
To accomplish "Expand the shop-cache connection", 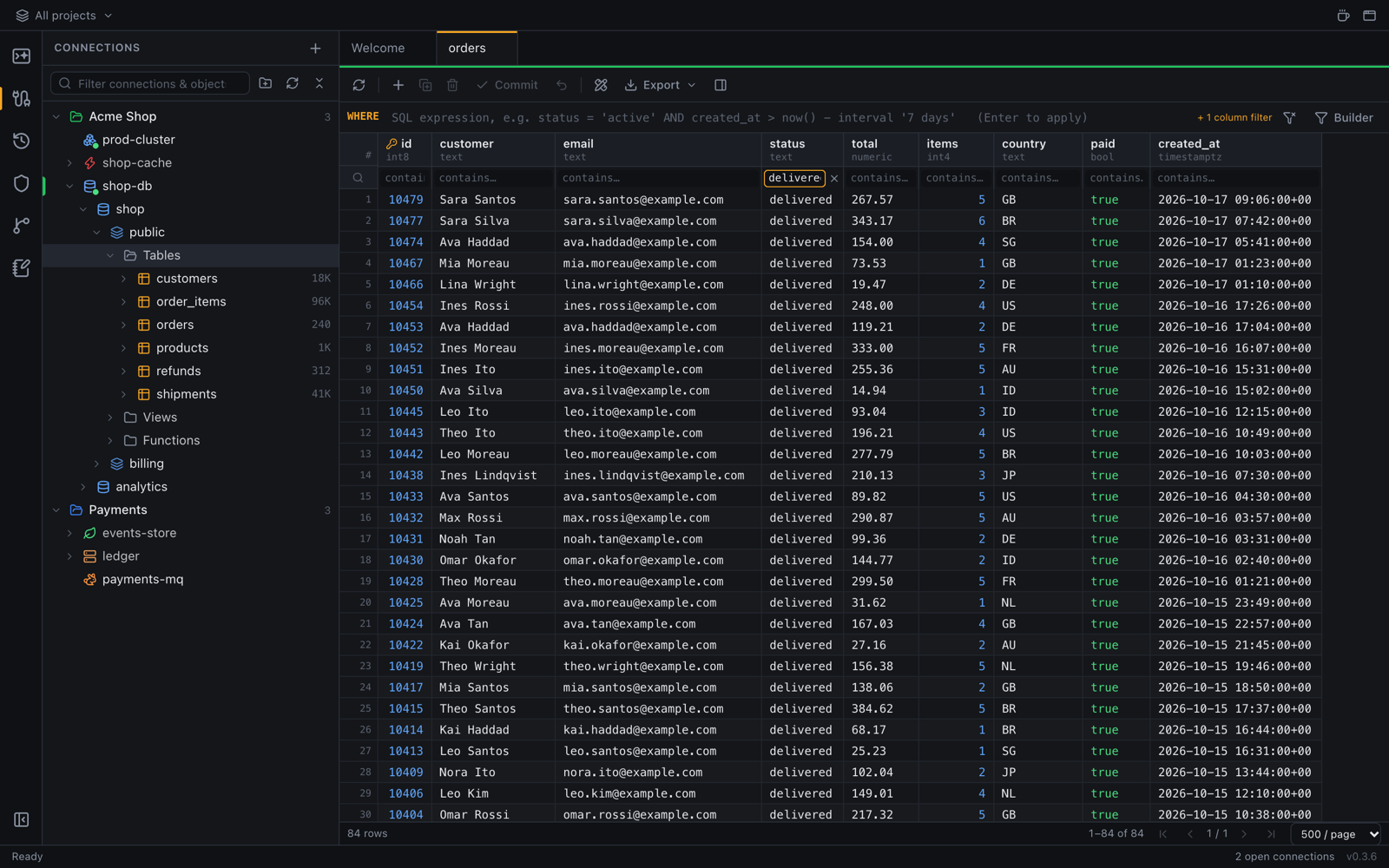I will 69,163.
